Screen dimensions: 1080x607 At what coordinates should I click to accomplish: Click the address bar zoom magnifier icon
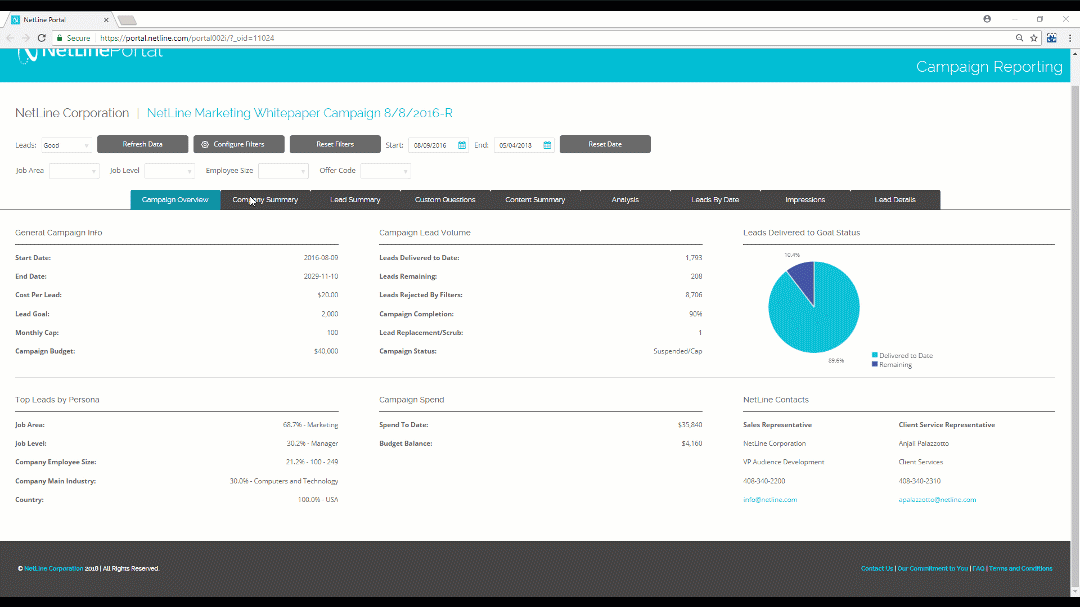(1019, 38)
